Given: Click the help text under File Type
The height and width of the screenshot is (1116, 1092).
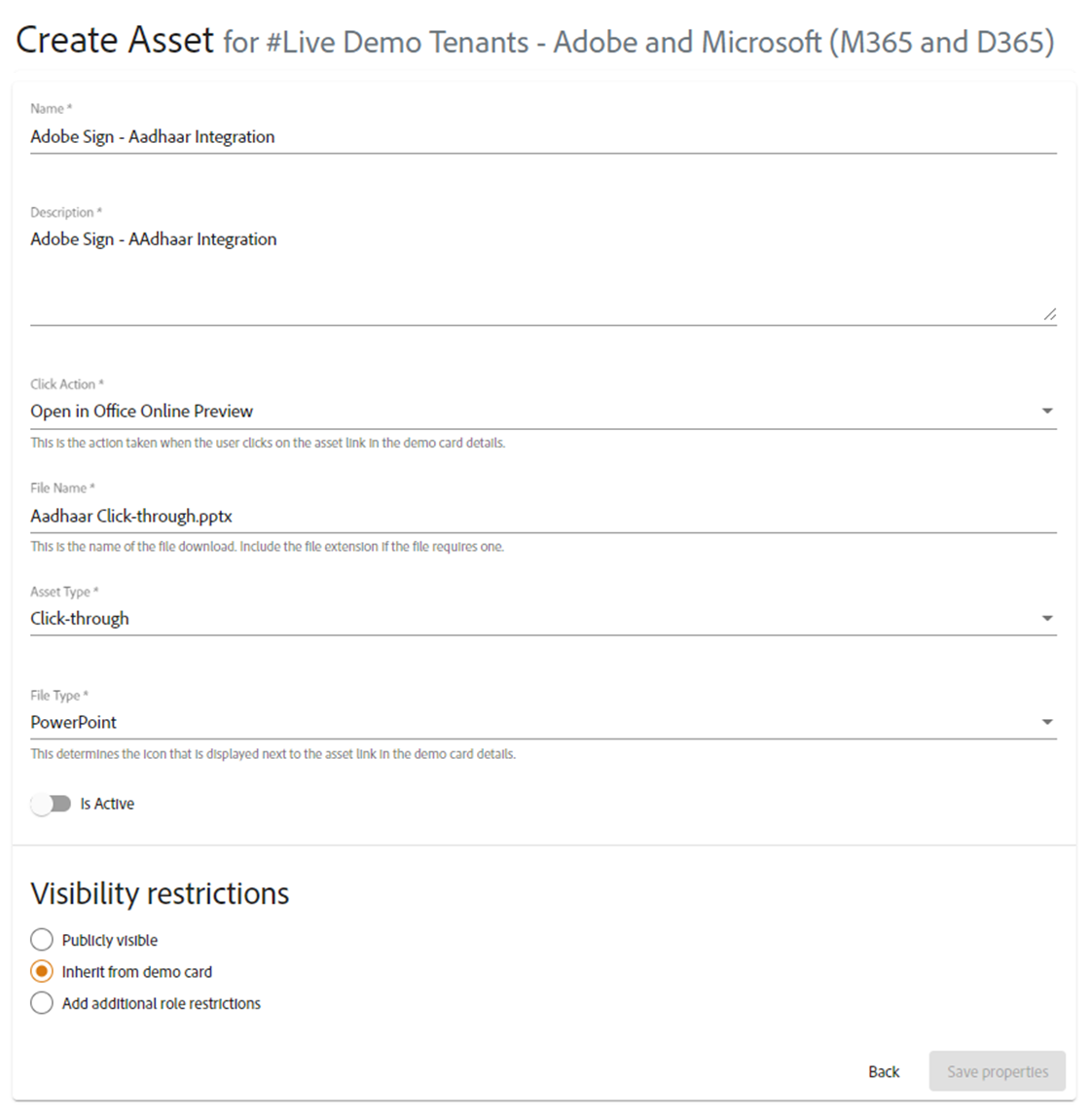Looking at the screenshot, I should coord(273,754).
